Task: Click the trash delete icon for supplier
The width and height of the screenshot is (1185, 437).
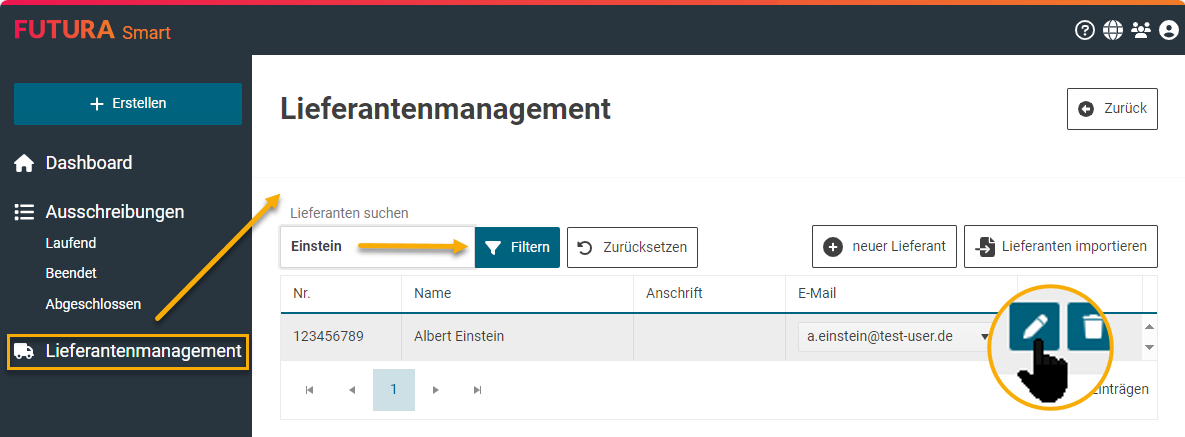Action: [x=1092, y=327]
